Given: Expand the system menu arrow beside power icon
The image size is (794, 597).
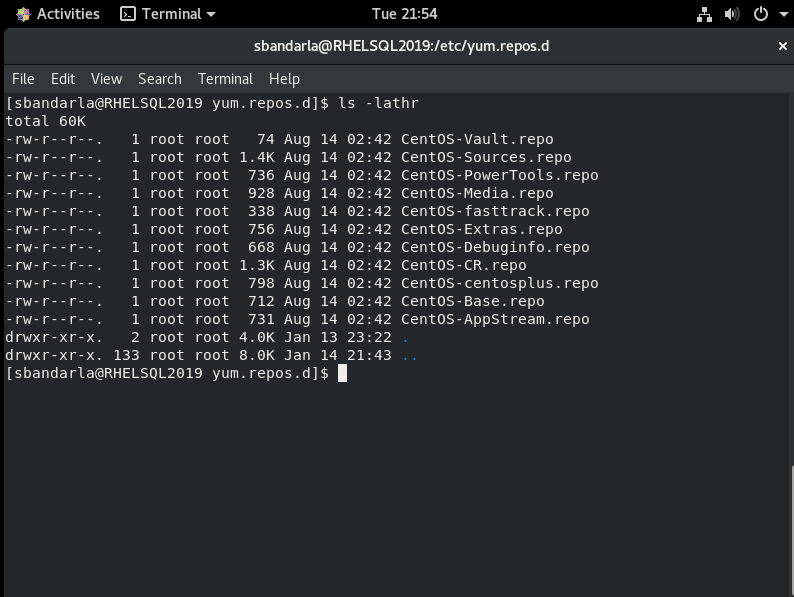Looking at the screenshot, I should tap(780, 15).
